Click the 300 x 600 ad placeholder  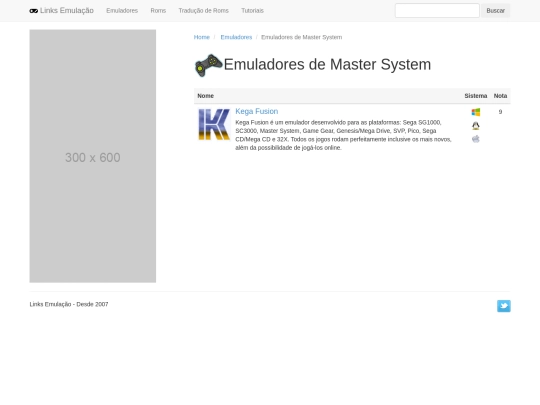(x=93, y=156)
